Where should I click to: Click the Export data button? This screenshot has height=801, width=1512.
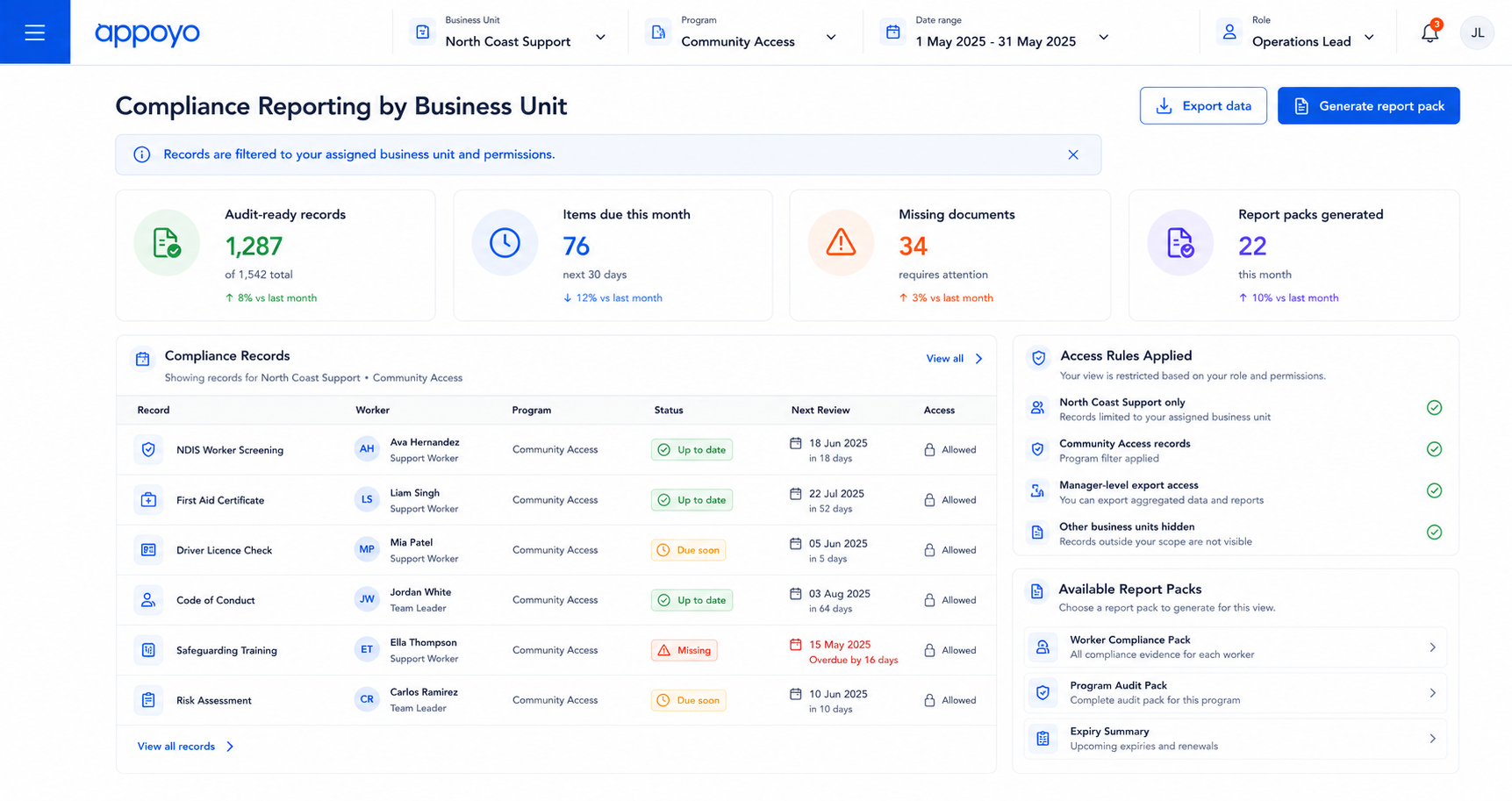coord(1203,105)
